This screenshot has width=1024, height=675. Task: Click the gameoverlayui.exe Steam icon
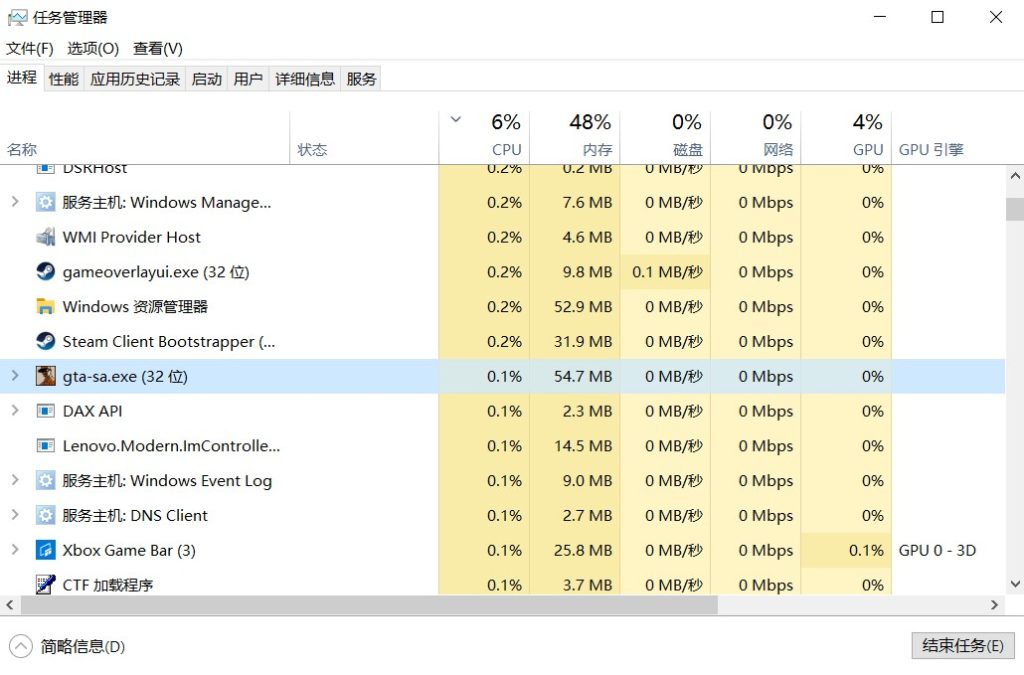pos(45,272)
